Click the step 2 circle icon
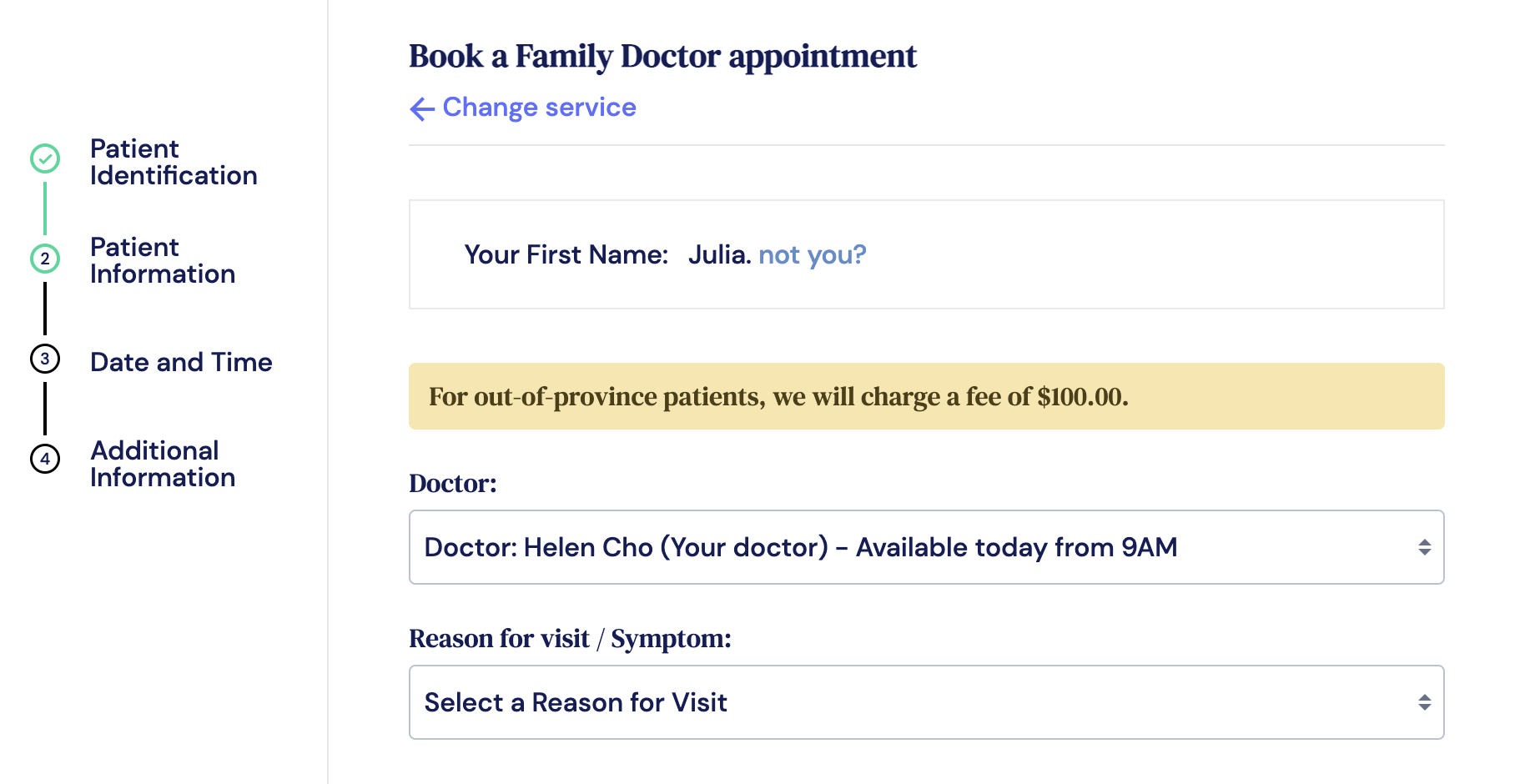Image resolution: width=1515 pixels, height=784 pixels. 45,259
